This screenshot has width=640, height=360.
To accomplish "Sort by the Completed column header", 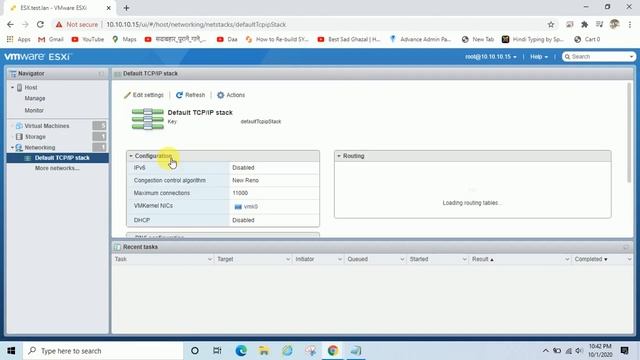I will pos(591,260).
